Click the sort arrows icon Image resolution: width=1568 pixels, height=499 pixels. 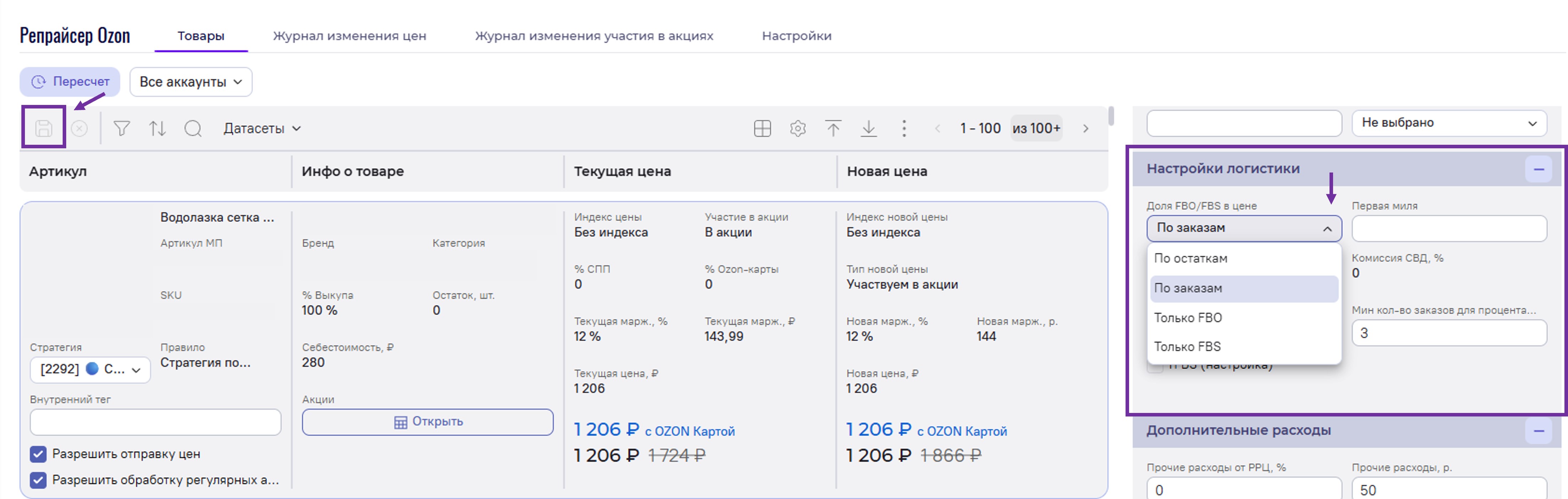pos(157,128)
